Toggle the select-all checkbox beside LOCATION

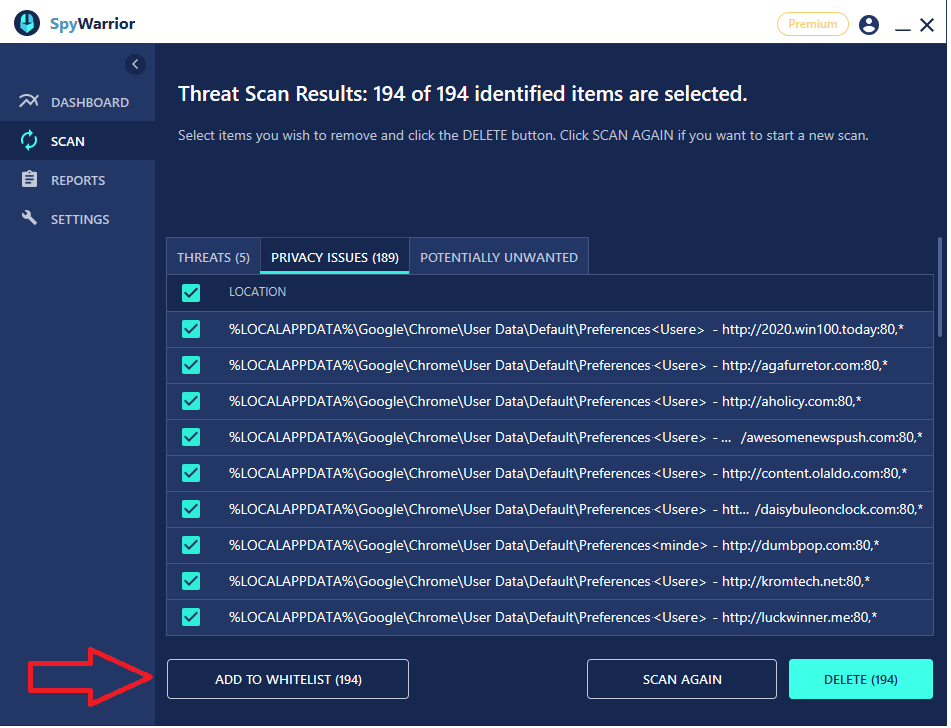(x=191, y=293)
